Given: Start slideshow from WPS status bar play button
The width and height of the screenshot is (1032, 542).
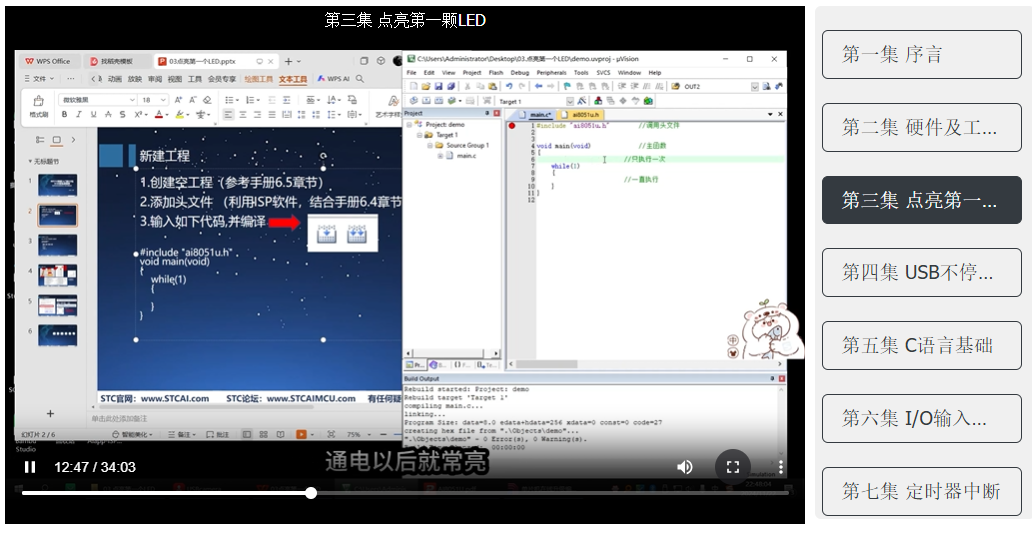Looking at the screenshot, I should 301,434.
